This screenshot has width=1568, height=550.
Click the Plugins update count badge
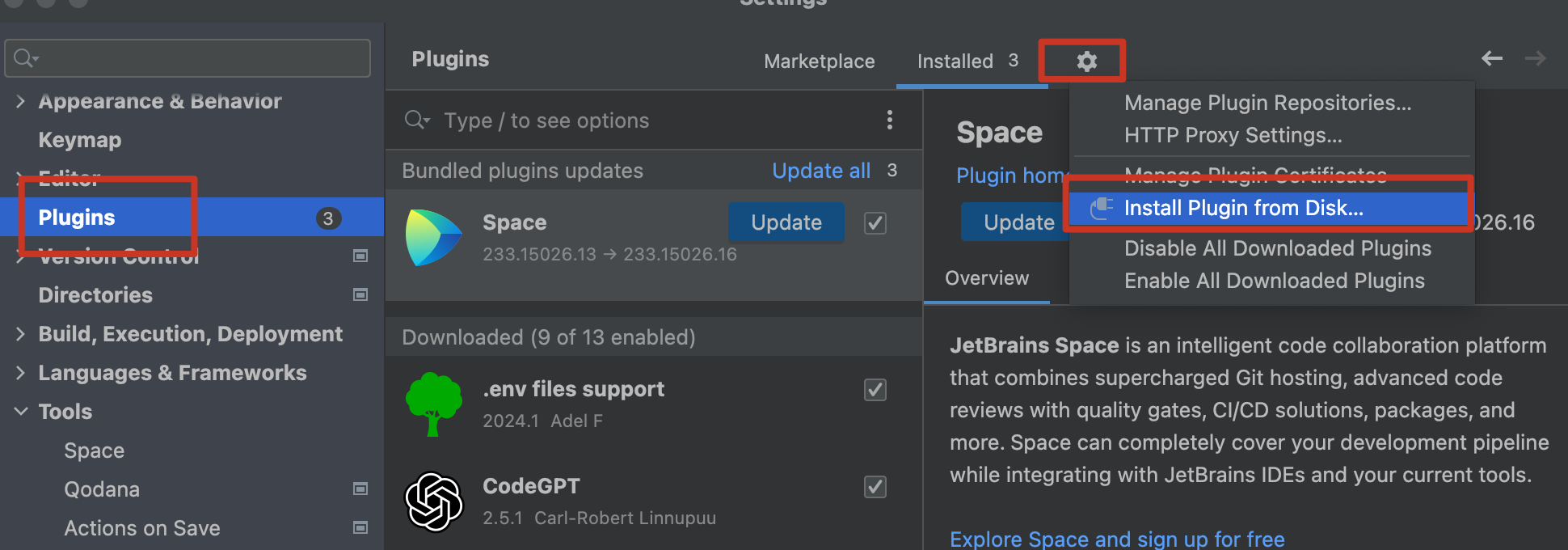[x=328, y=218]
